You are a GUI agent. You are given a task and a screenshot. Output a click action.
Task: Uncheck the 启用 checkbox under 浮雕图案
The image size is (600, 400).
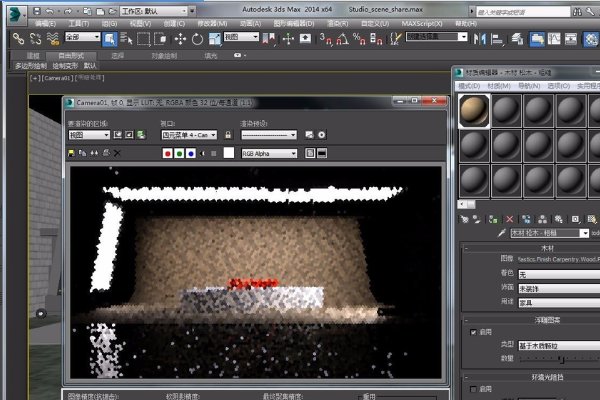click(473, 332)
